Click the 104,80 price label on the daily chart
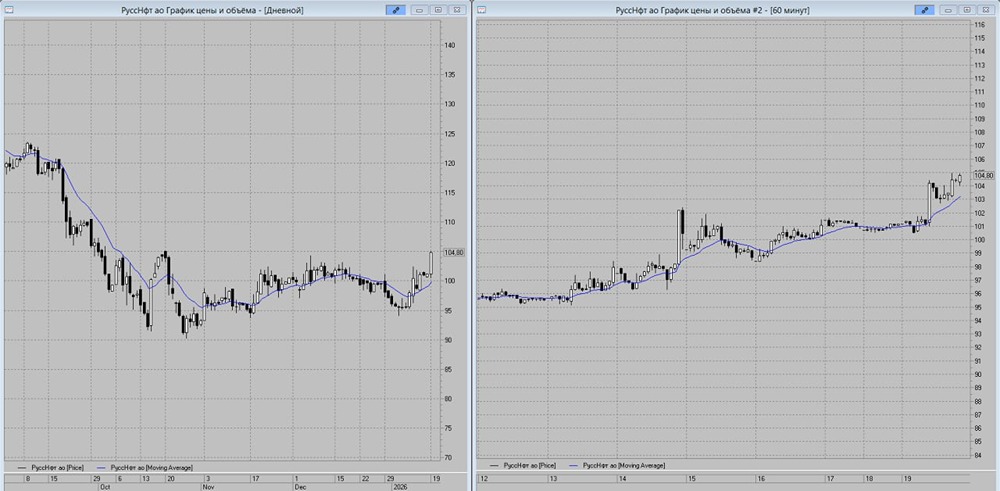Viewport: 1000px width, 491px height. pyautogui.click(x=455, y=253)
